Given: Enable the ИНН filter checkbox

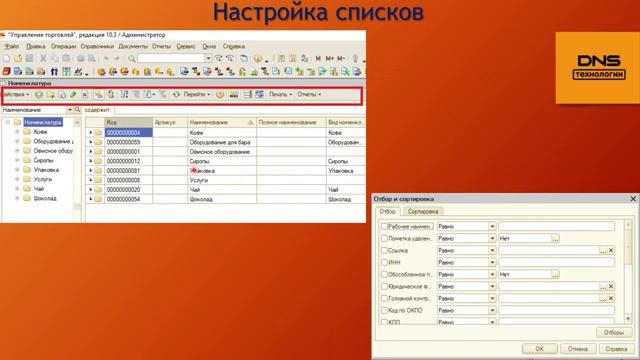Looking at the screenshot, I should click(x=384, y=262).
